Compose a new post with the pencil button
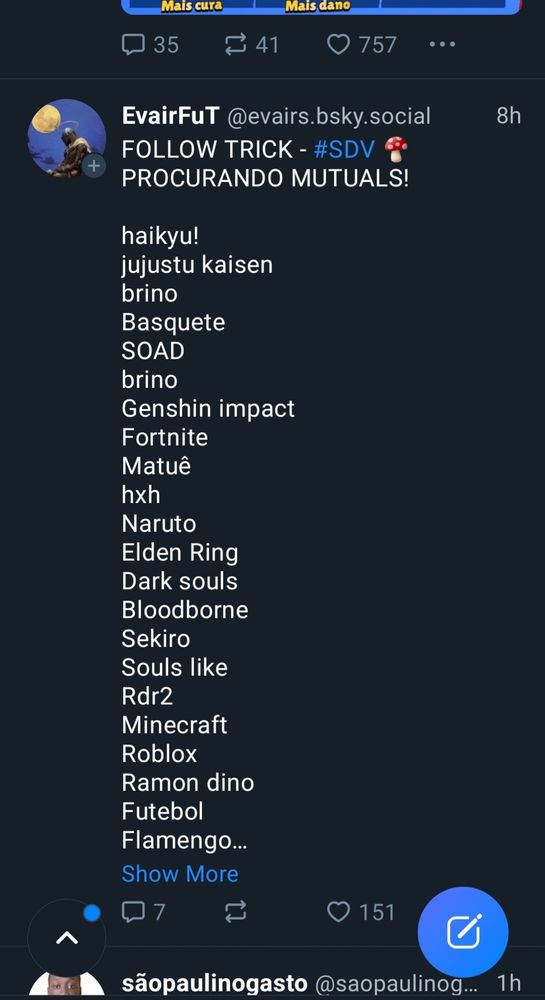 (x=463, y=932)
